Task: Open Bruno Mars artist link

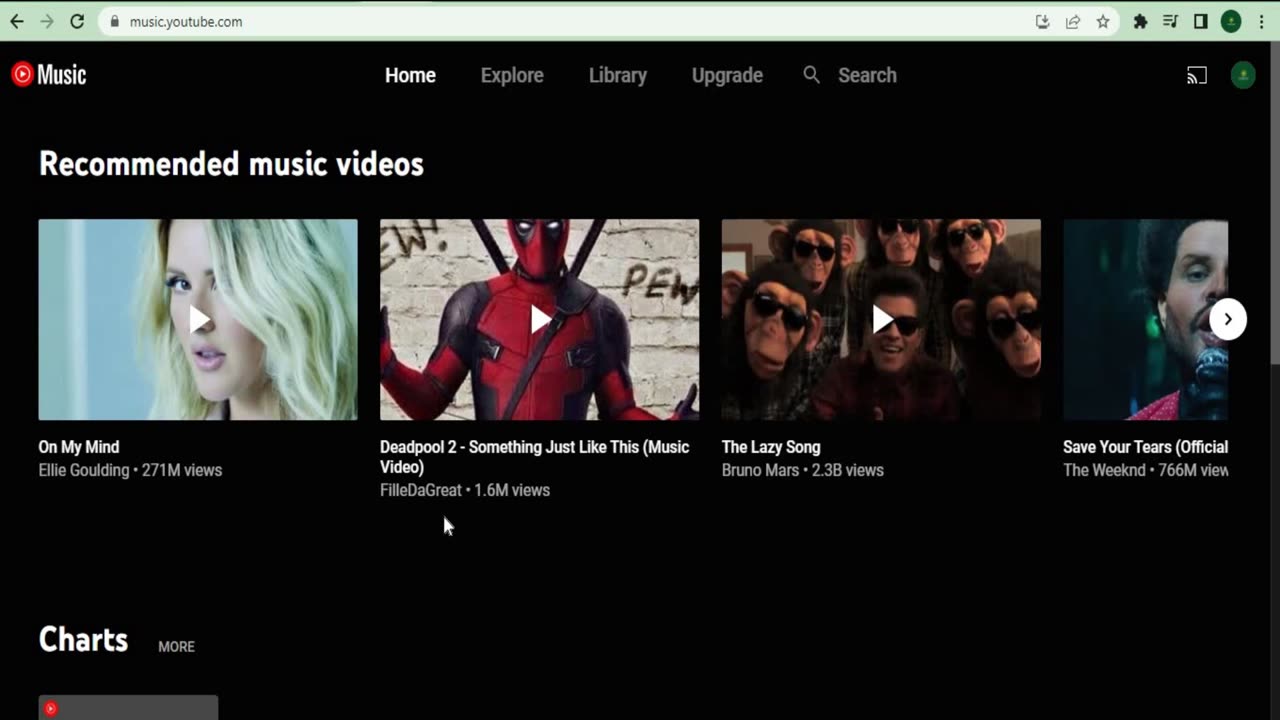Action: pyautogui.click(x=760, y=470)
